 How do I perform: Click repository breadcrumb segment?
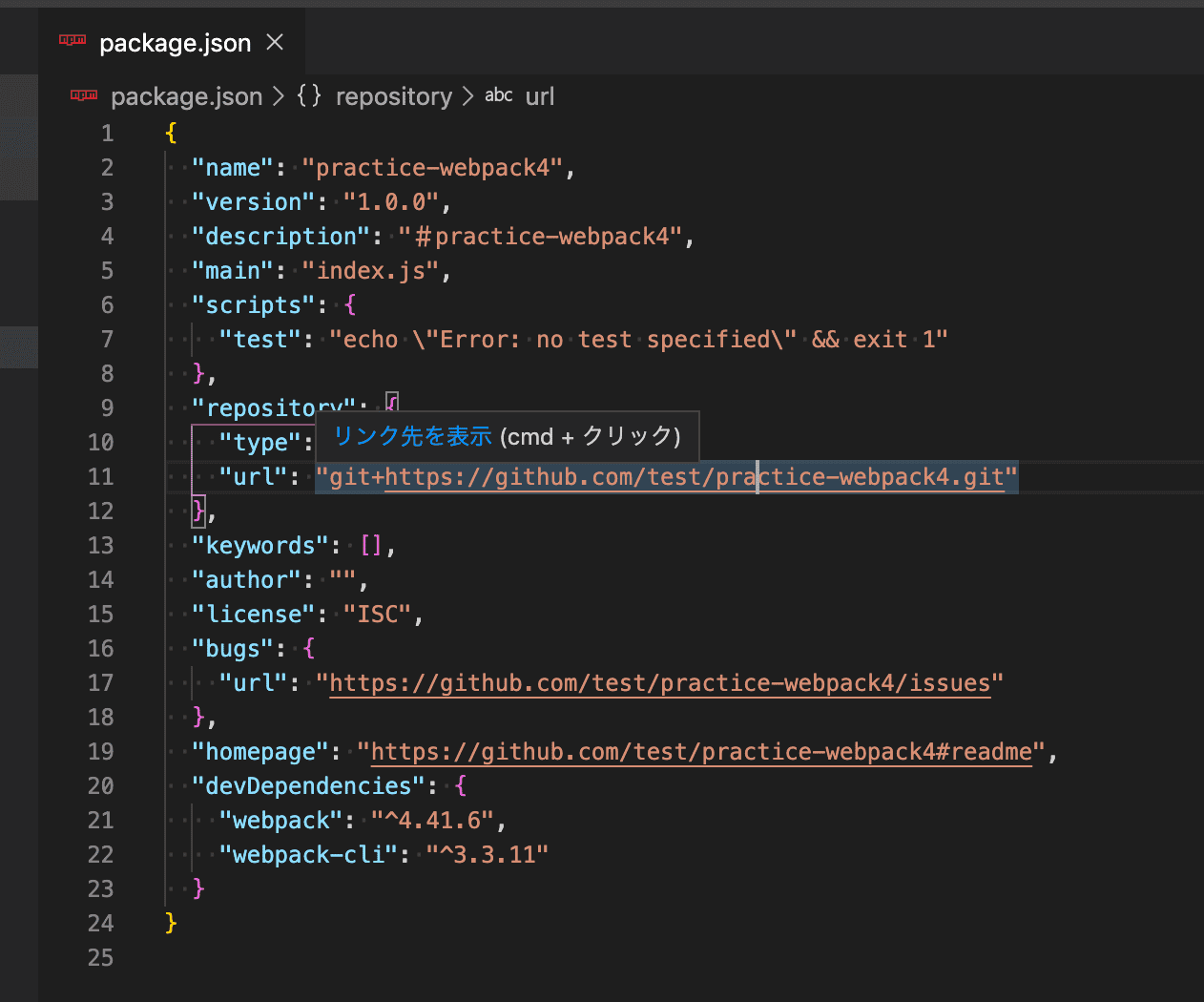(x=394, y=96)
